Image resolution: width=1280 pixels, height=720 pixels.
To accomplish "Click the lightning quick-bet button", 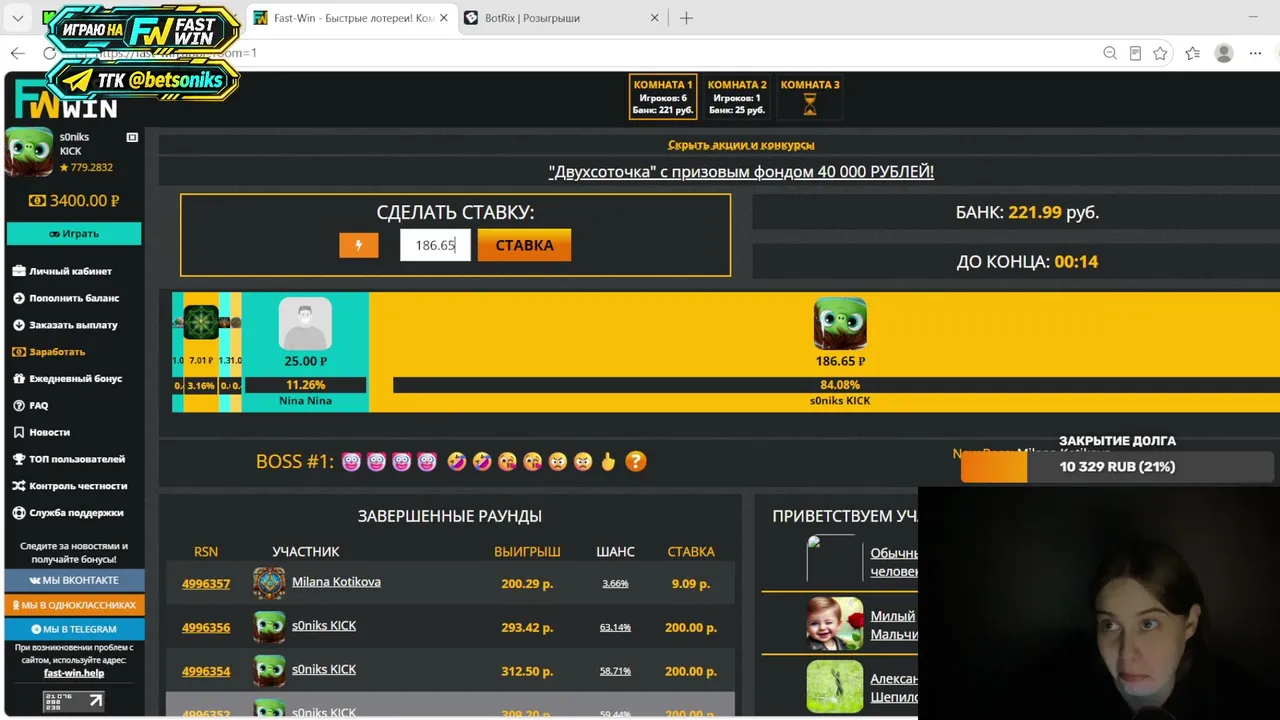I will coord(359,245).
